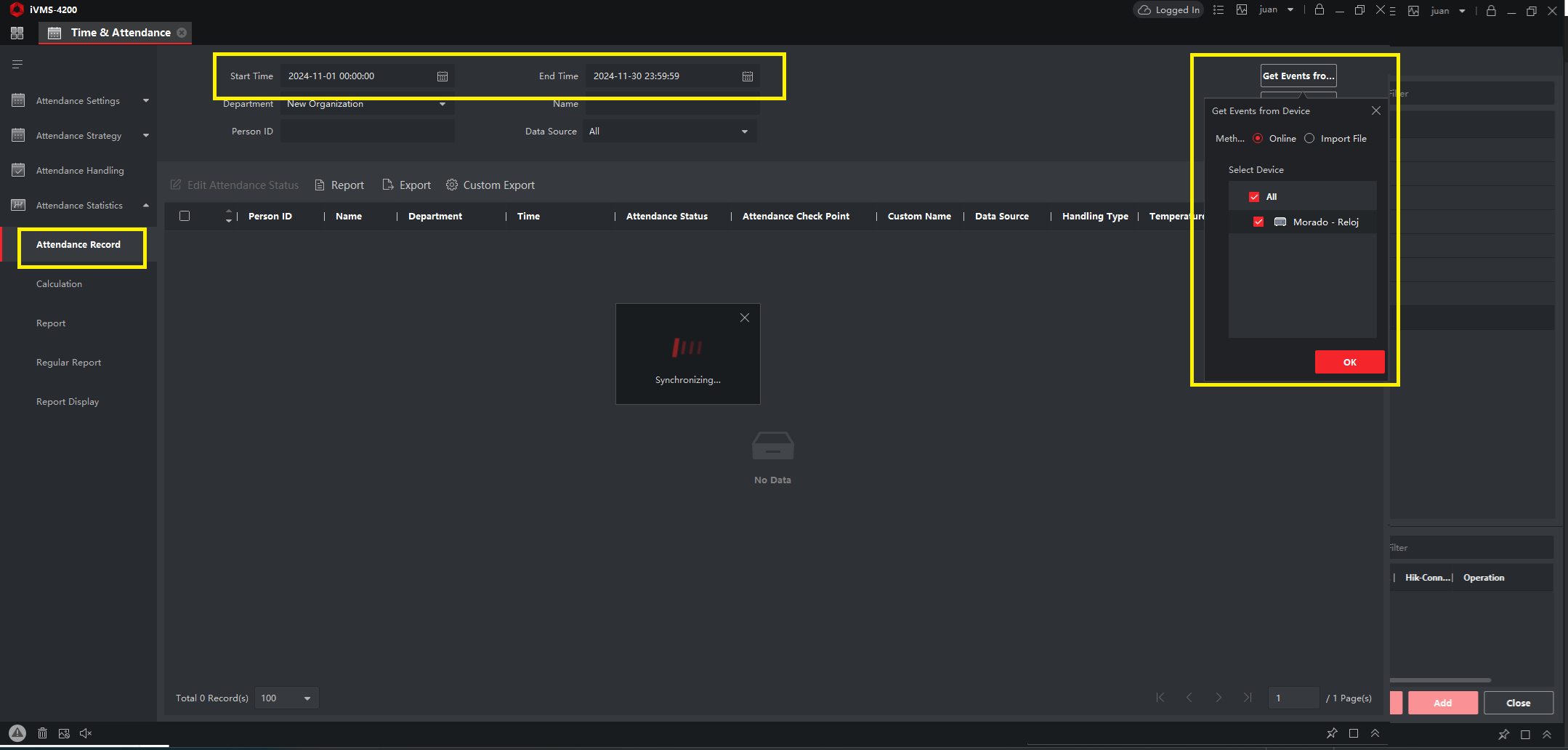Screen dimensions: 1568x750
Task: Toggle the All devices checkbox
Action: click(x=1254, y=197)
